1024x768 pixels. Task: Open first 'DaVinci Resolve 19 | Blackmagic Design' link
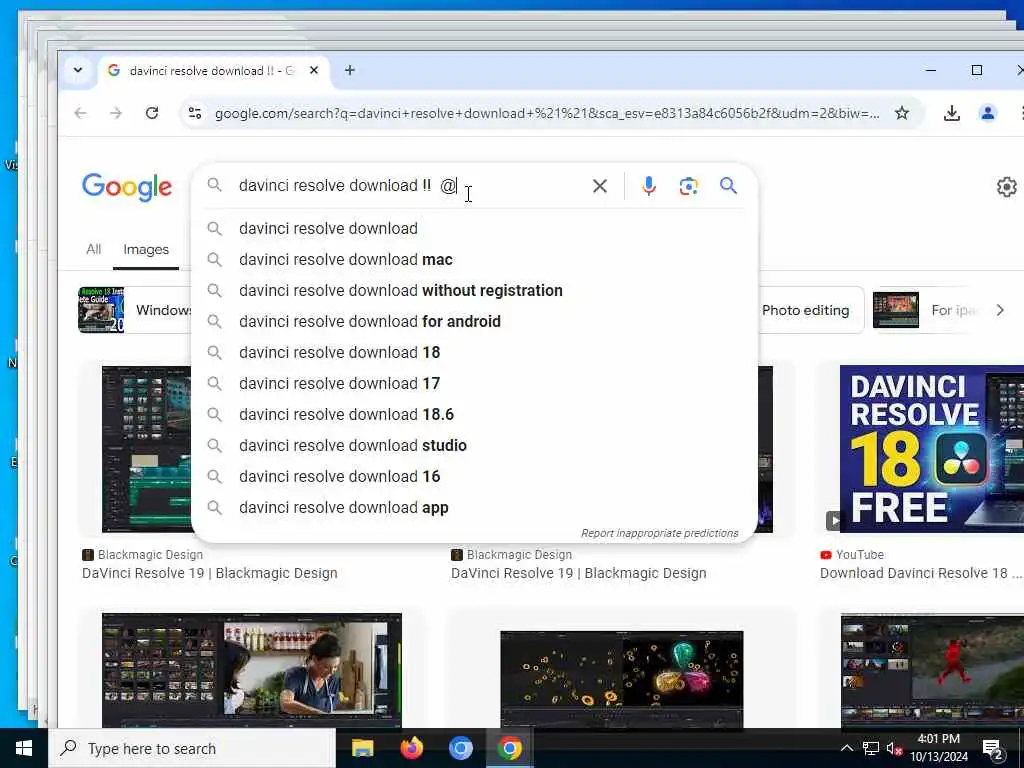(210, 573)
